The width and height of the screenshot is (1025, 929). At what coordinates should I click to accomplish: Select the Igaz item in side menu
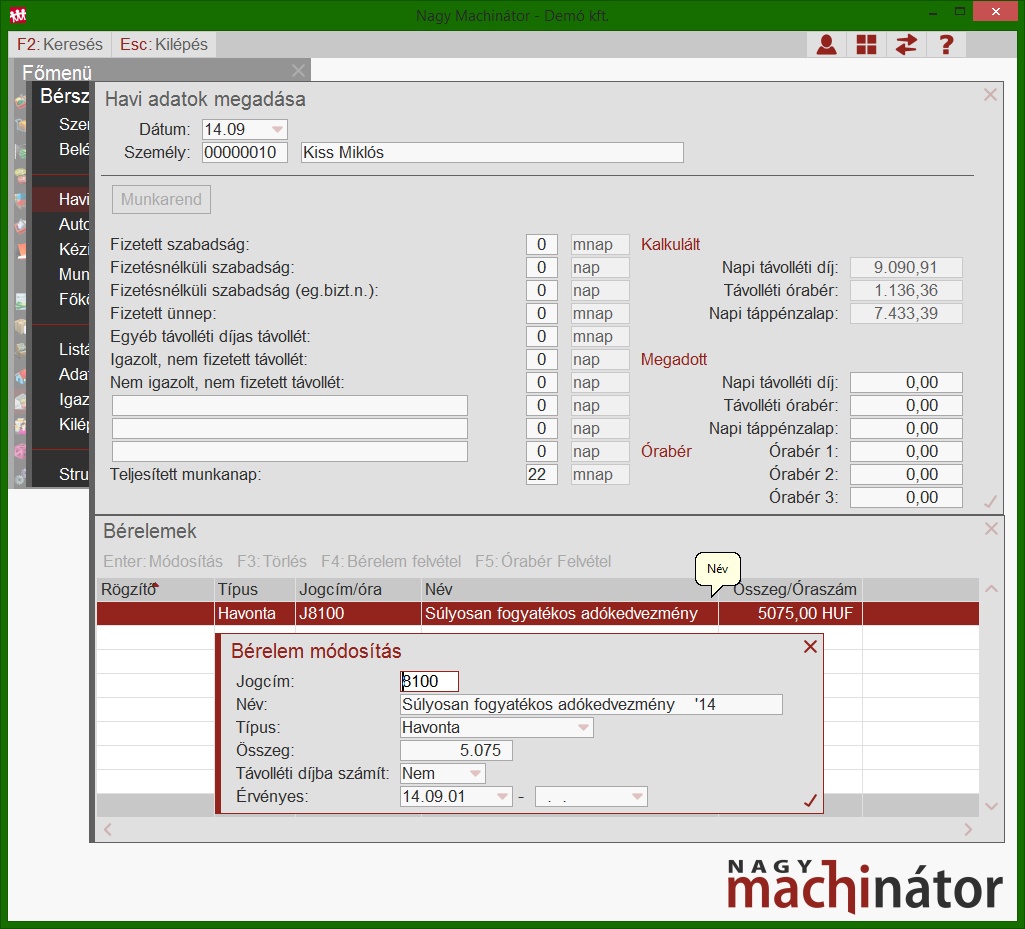click(61, 399)
